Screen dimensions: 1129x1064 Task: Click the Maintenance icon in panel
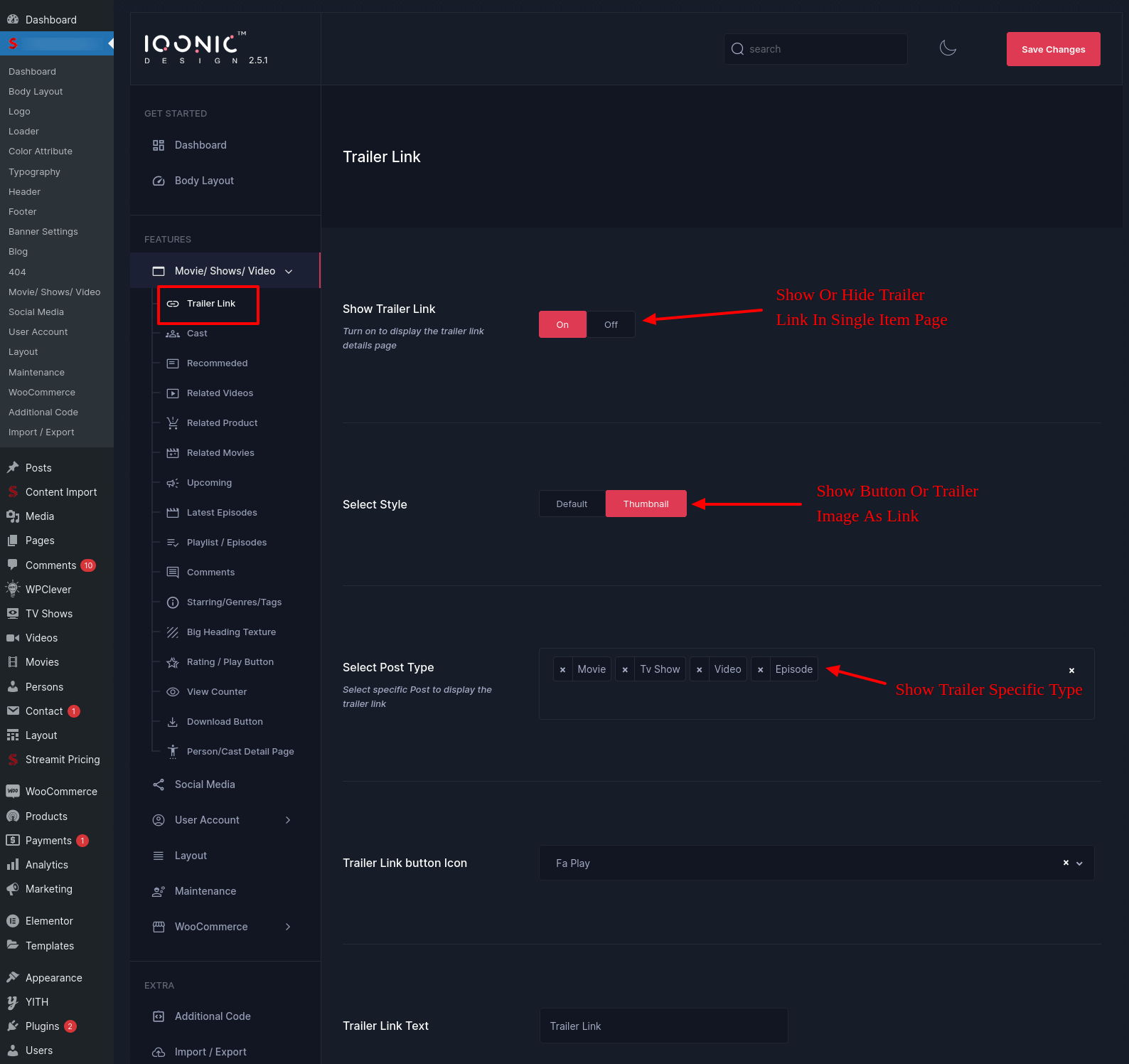tap(159, 891)
